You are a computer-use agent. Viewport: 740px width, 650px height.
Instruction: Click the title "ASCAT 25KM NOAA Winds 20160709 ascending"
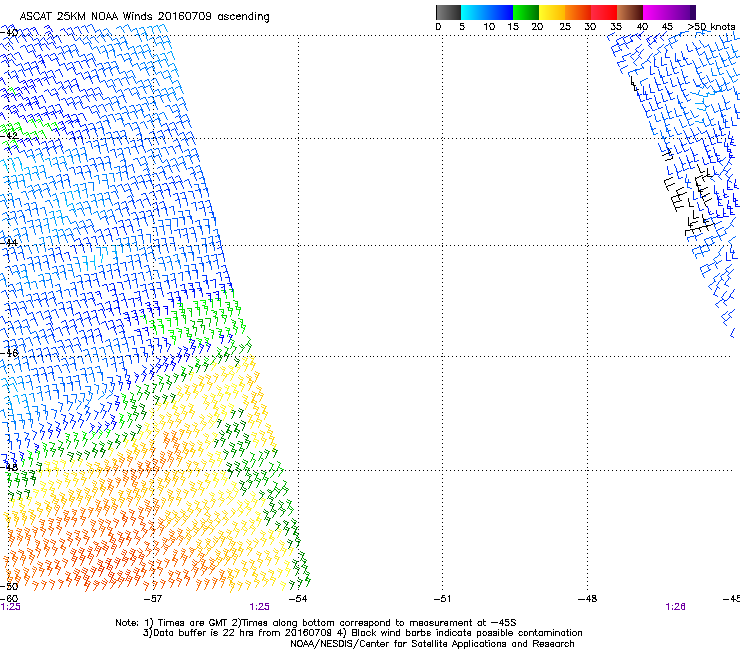(144, 17)
